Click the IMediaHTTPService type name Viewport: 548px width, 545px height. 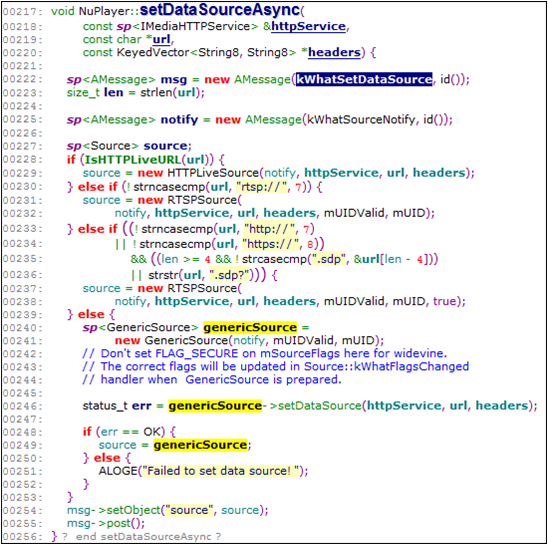[x=195, y=27]
